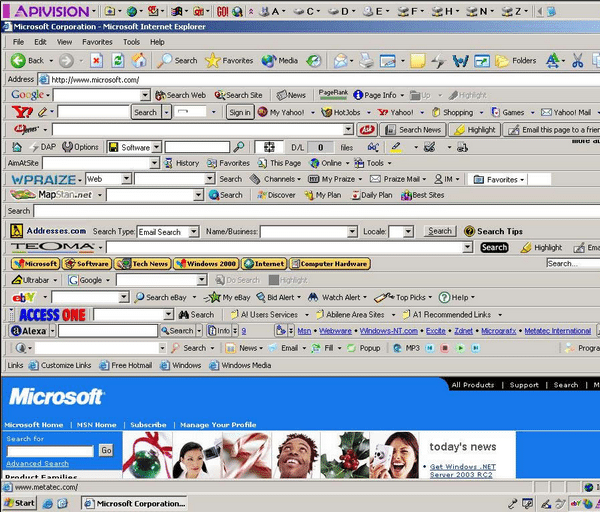Click the Ask Jeeves Search News button

point(412,130)
